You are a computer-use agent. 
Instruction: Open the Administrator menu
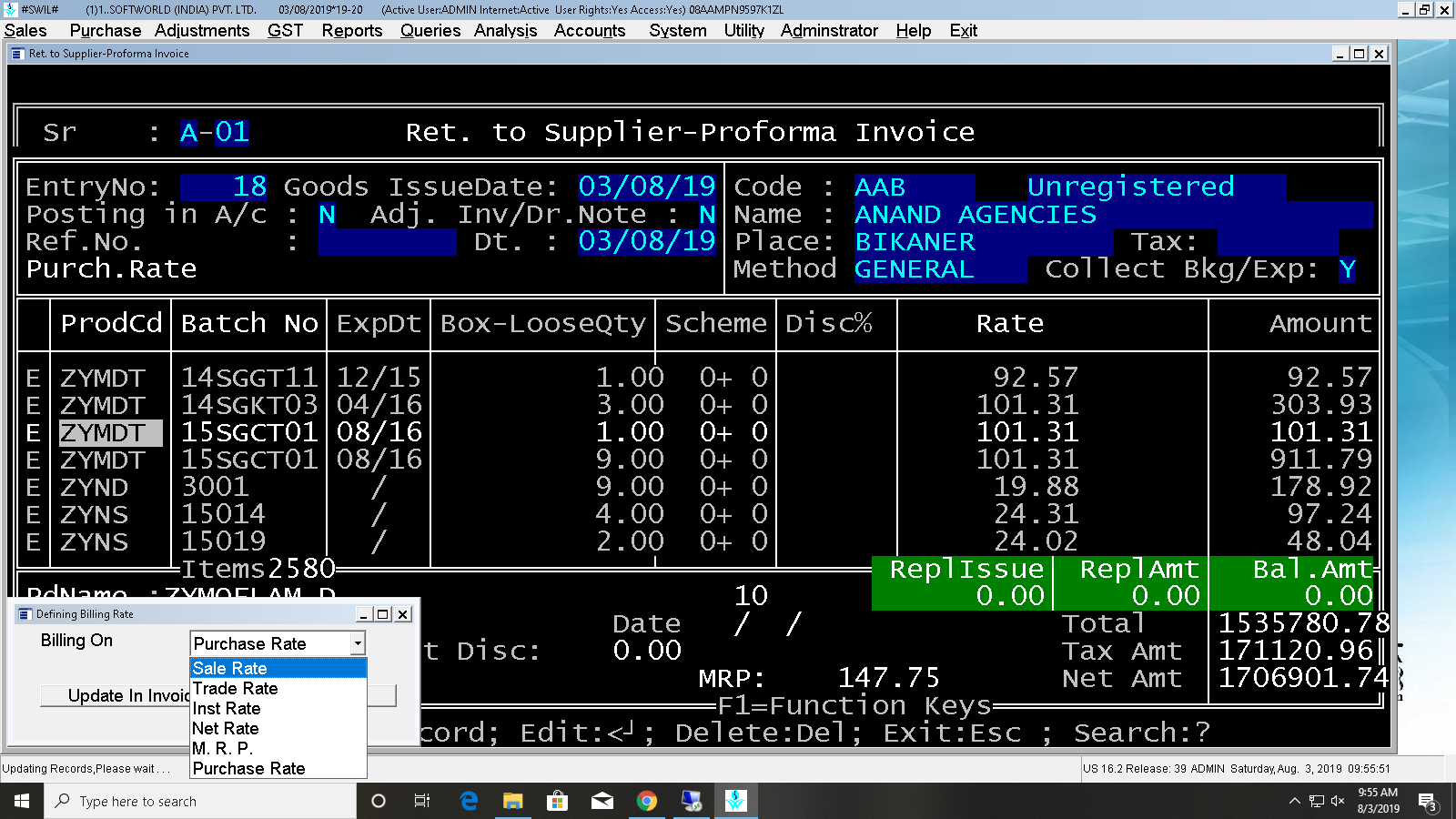pyautogui.click(x=829, y=30)
